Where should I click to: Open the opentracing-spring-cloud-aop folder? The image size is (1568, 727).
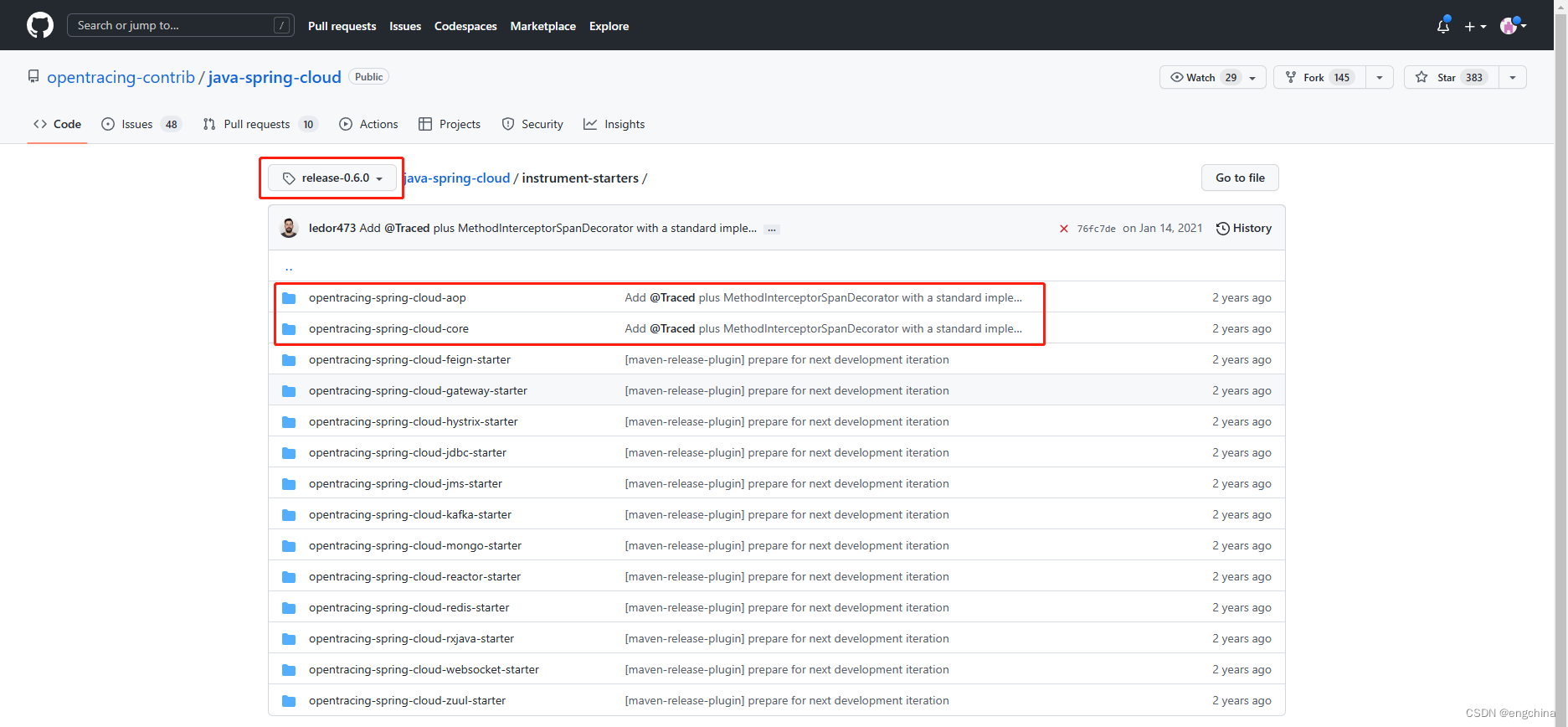click(388, 297)
